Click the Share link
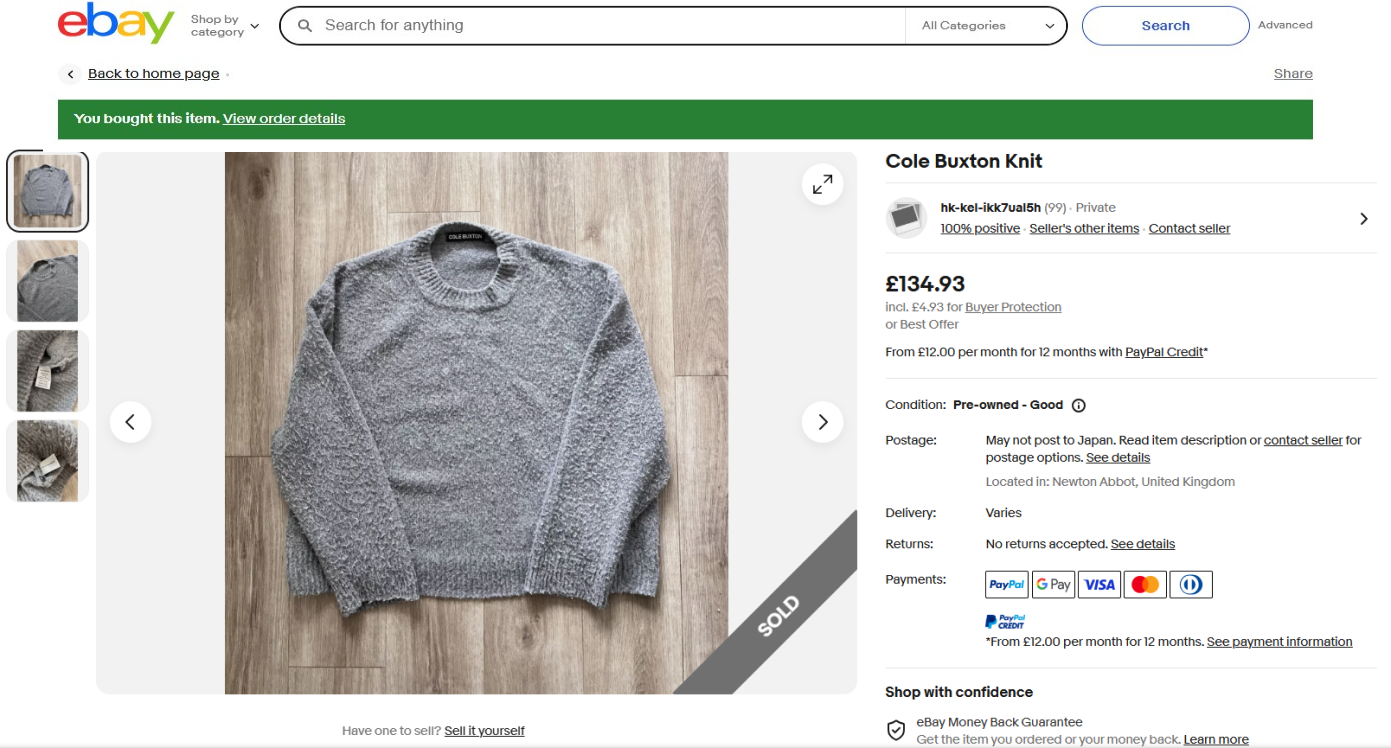The image size is (1391, 748). [1293, 74]
